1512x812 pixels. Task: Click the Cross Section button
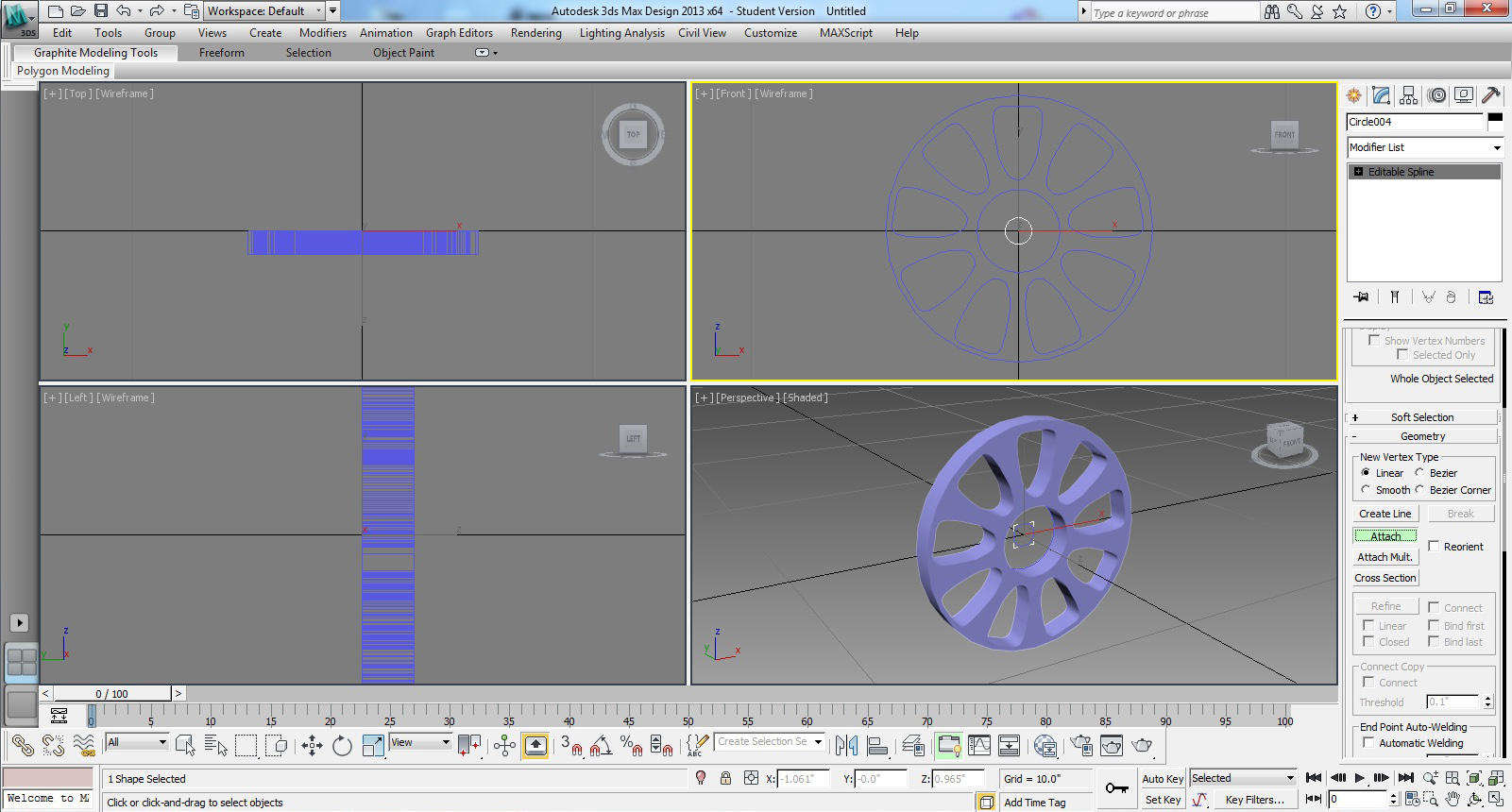[x=1385, y=578]
